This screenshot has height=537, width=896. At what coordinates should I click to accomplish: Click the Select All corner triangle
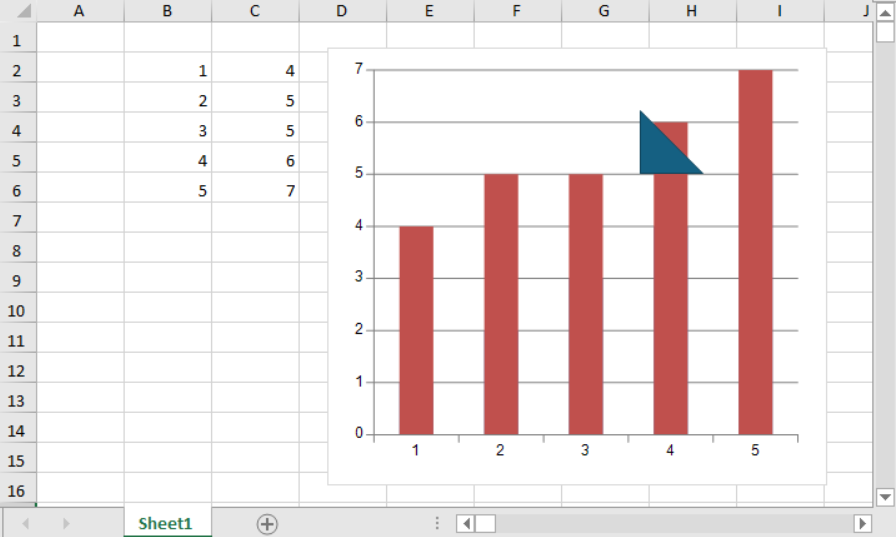(18, 12)
